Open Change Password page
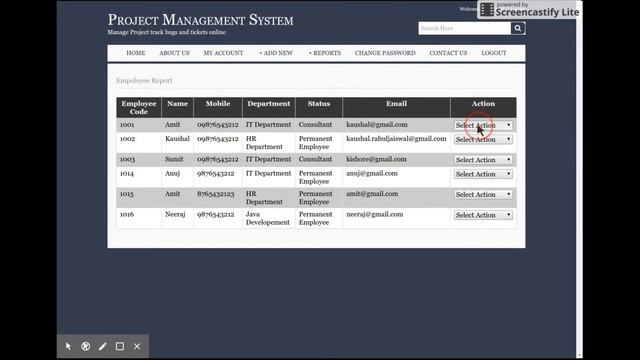This screenshot has width=640, height=360. (385, 53)
